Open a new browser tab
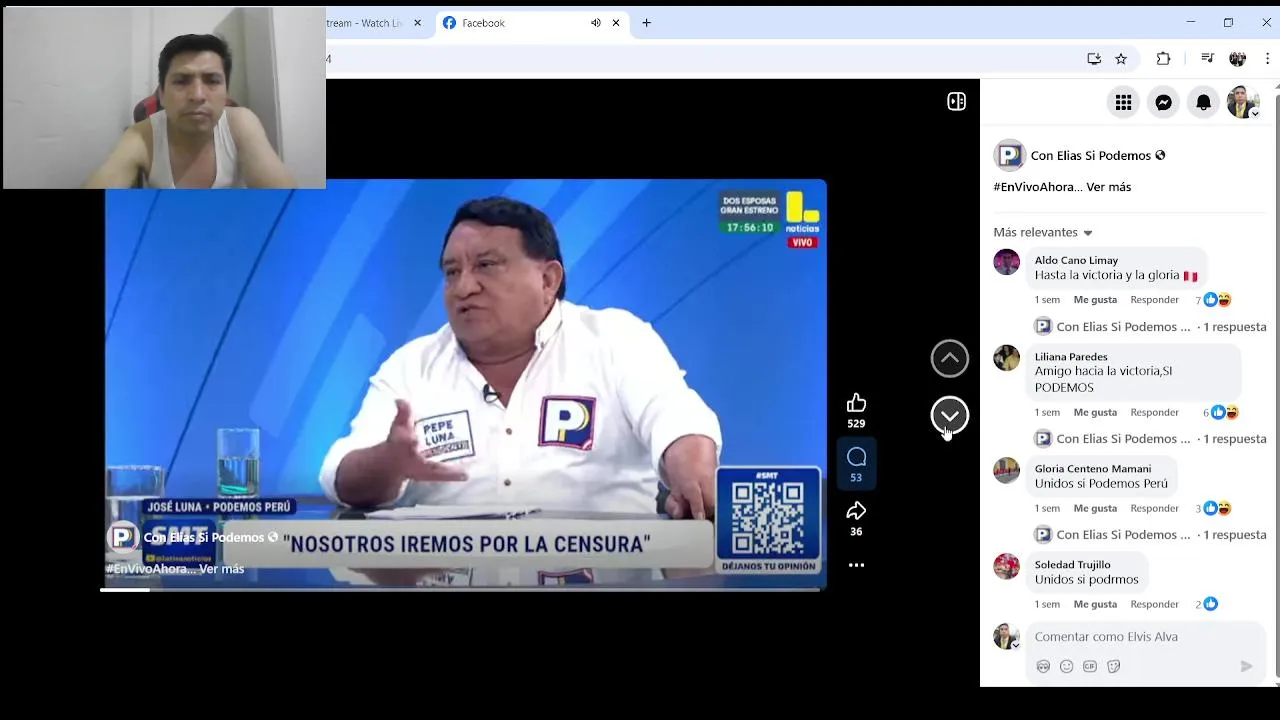Image resolution: width=1280 pixels, height=720 pixels. coord(646,23)
